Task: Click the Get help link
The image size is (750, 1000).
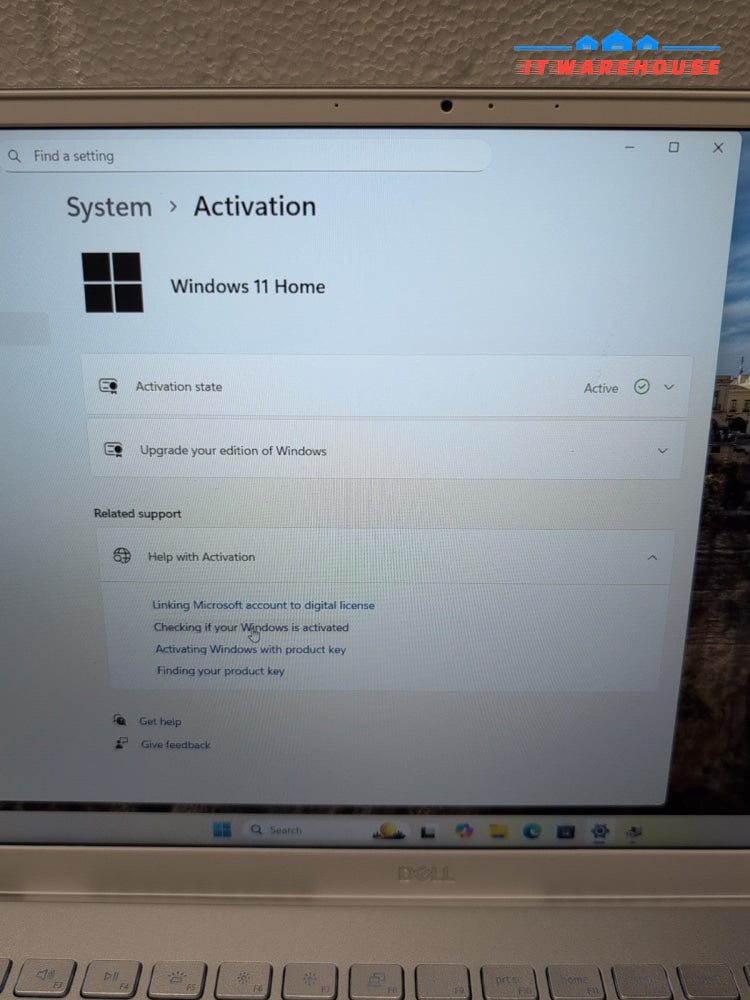Action: point(160,721)
